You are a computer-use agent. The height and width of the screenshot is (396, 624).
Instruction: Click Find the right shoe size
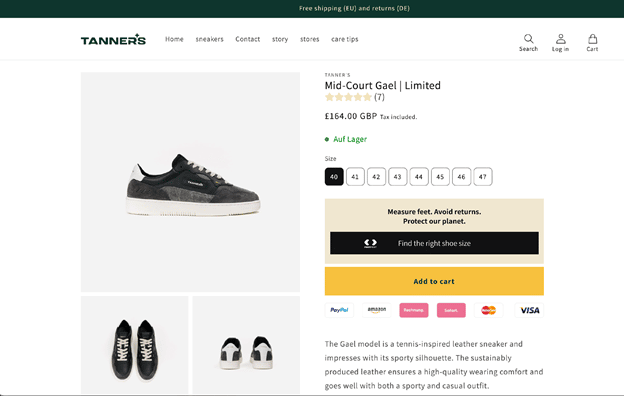click(x=434, y=243)
